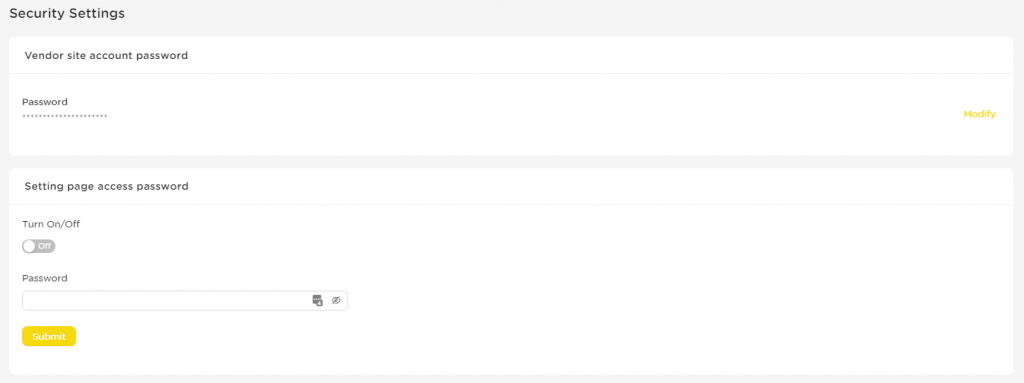The image size is (1024, 383).
Task: Click the 'Off' text inside the switch
Action: [x=44, y=246]
